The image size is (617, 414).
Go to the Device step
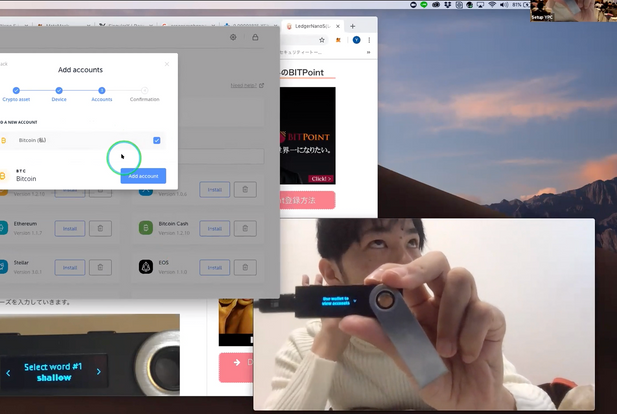pos(59,94)
